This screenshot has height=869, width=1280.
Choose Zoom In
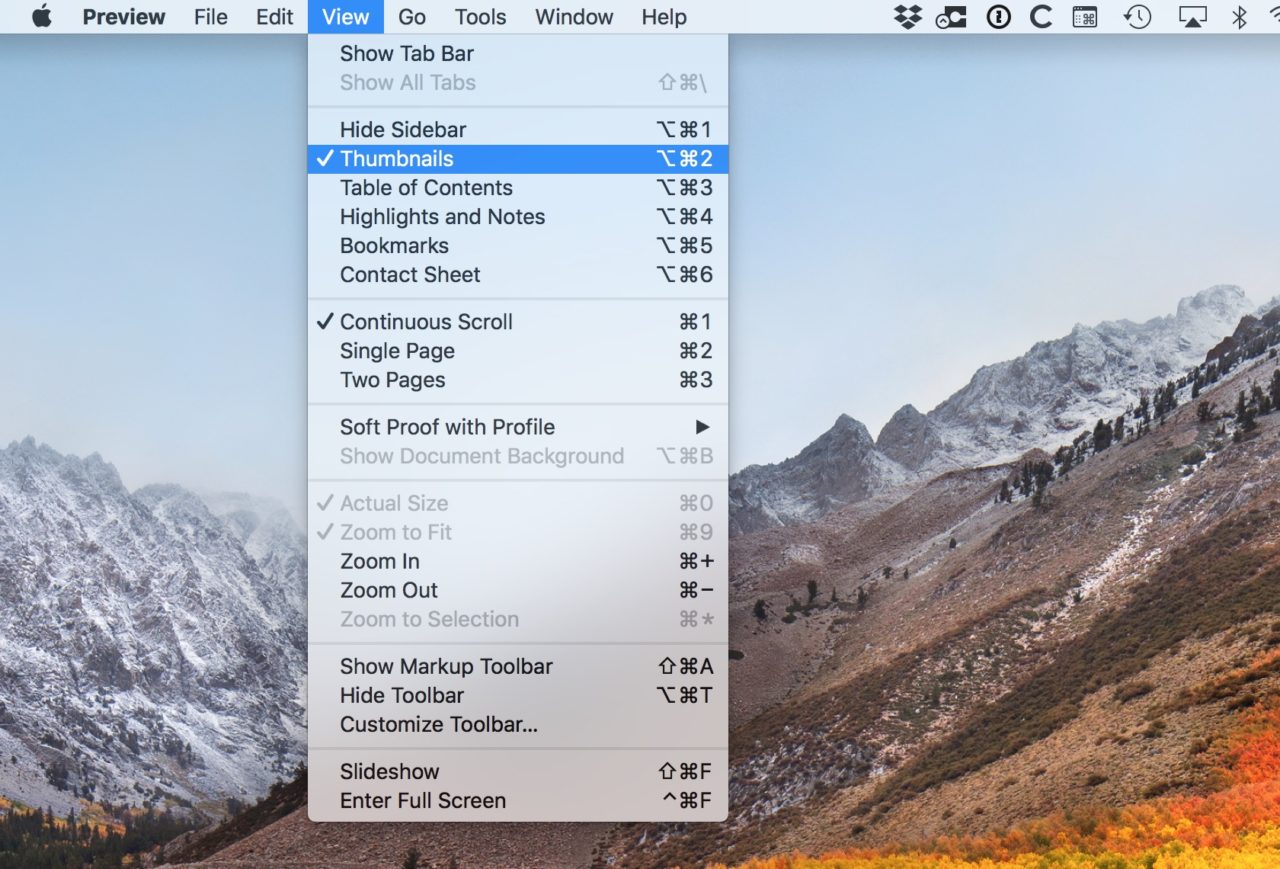coord(518,561)
